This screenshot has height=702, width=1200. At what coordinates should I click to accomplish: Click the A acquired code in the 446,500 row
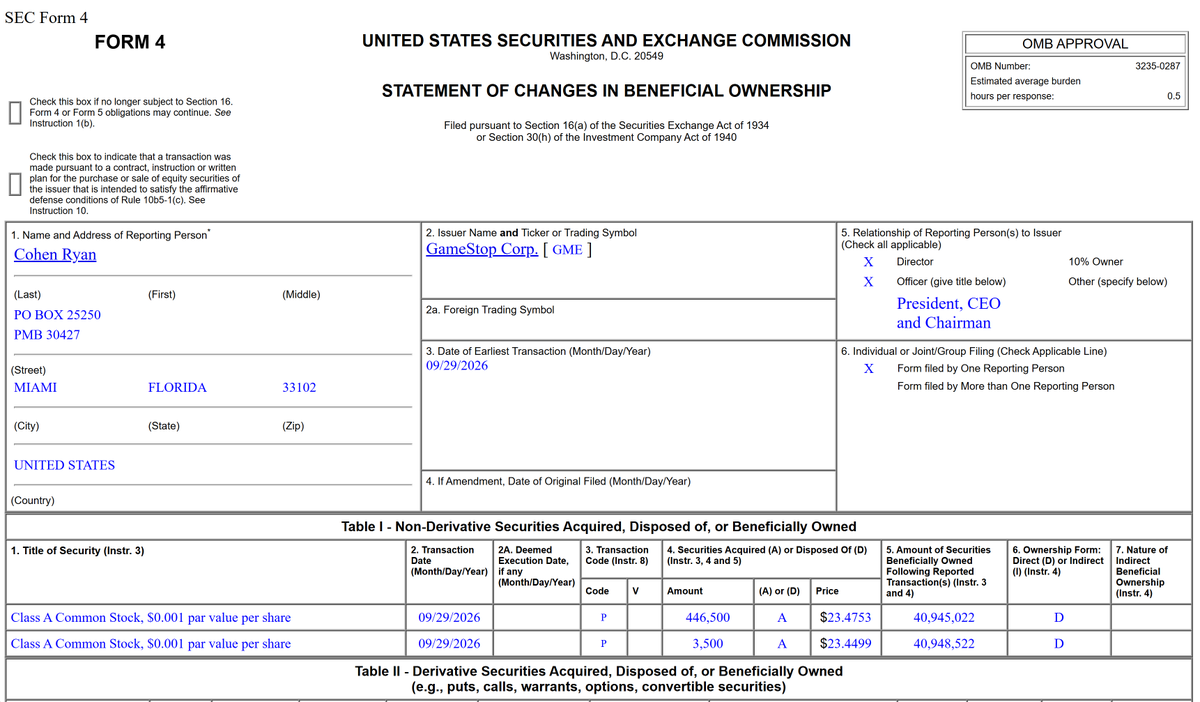(x=782, y=618)
